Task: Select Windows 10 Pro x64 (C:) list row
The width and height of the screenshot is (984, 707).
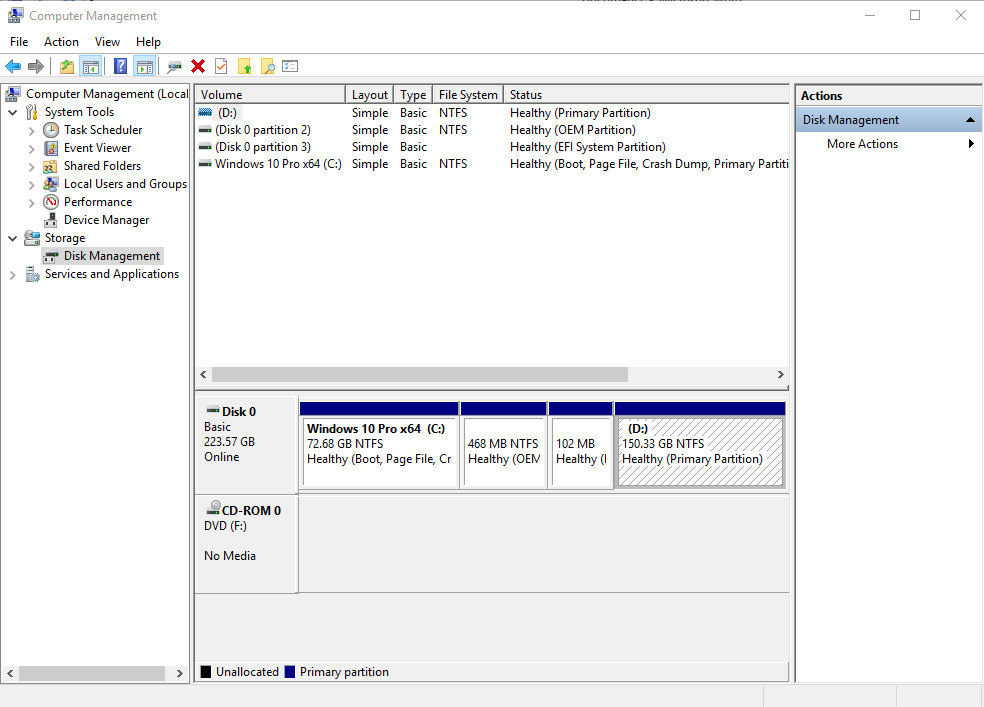Action: tap(492, 164)
